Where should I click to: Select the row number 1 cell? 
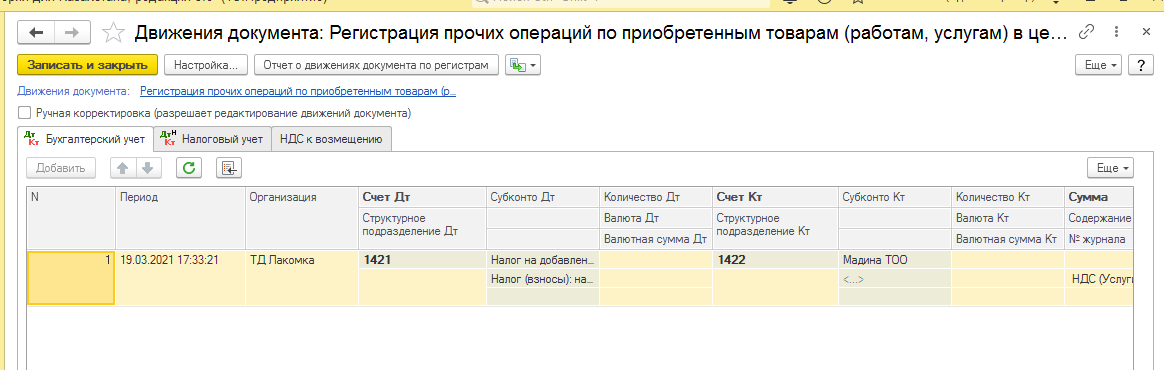71,277
